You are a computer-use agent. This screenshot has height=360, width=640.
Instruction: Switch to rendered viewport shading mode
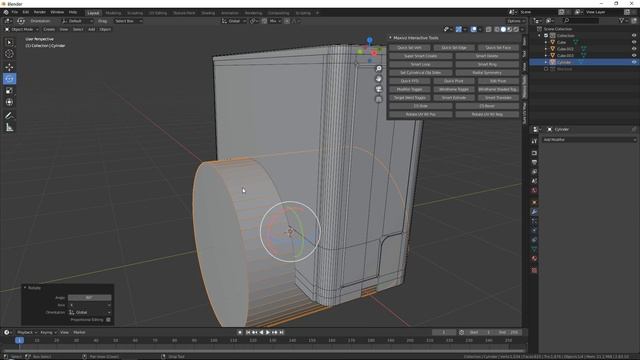click(x=516, y=29)
